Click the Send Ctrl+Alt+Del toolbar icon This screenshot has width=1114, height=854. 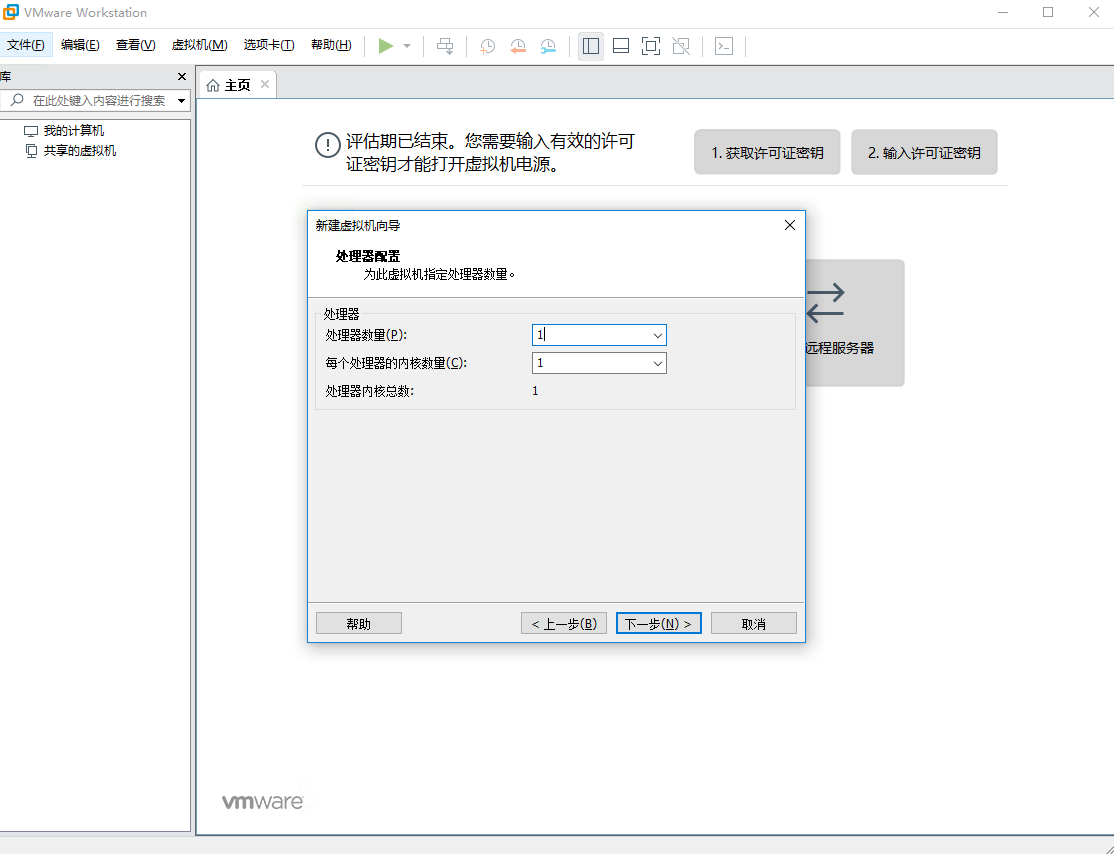tap(445, 46)
